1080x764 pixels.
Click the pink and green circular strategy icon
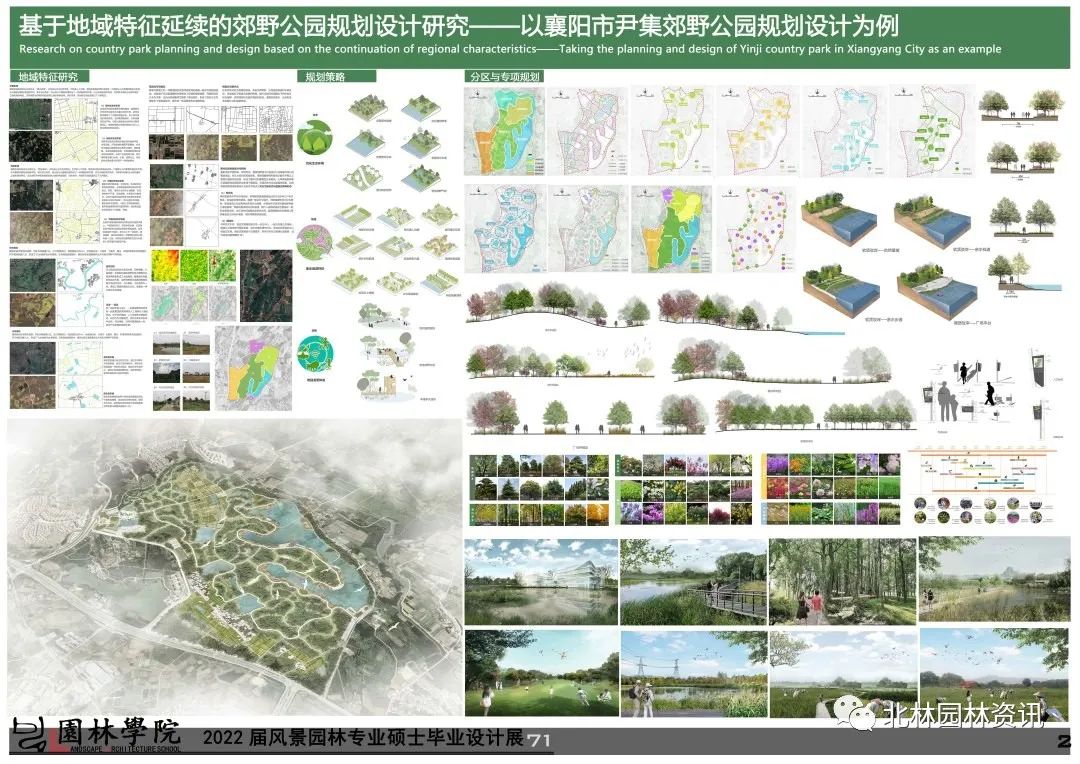[315, 241]
